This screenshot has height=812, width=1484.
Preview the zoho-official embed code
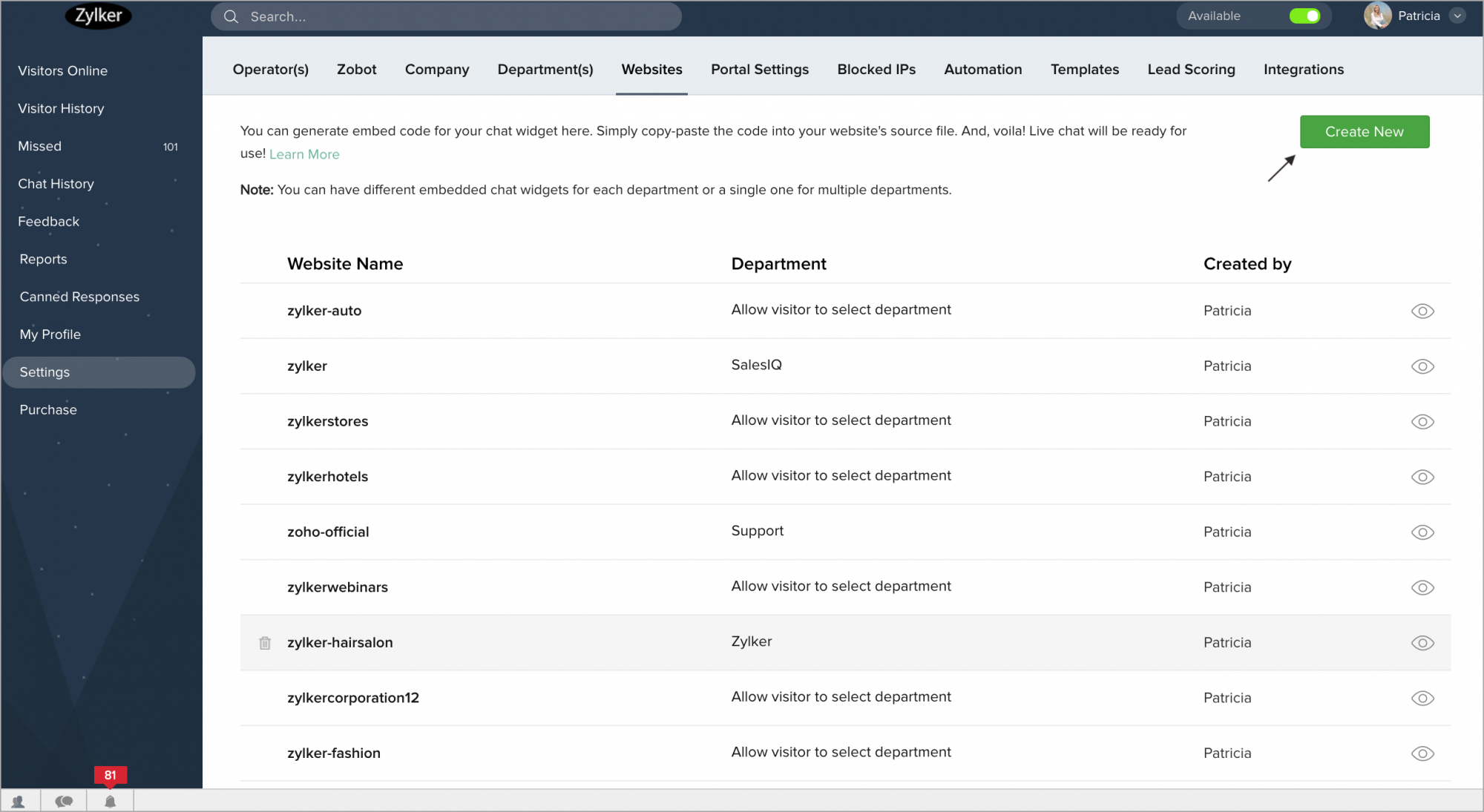1422,532
